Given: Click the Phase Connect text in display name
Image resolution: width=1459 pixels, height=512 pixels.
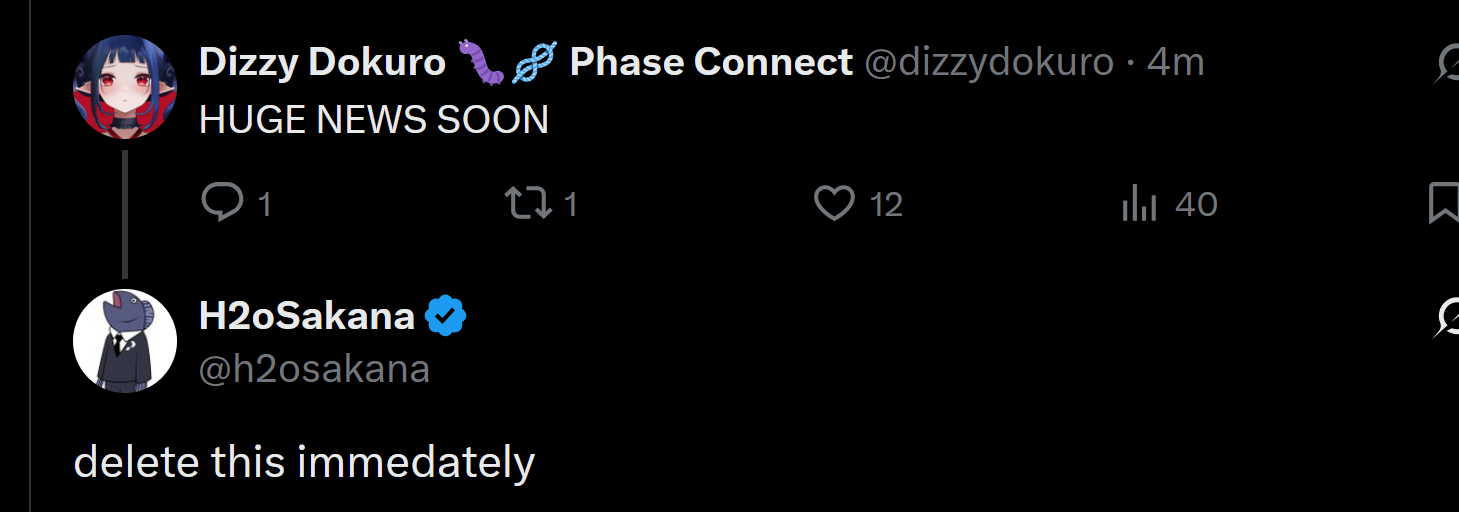Looking at the screenshot, I should 711,63.
